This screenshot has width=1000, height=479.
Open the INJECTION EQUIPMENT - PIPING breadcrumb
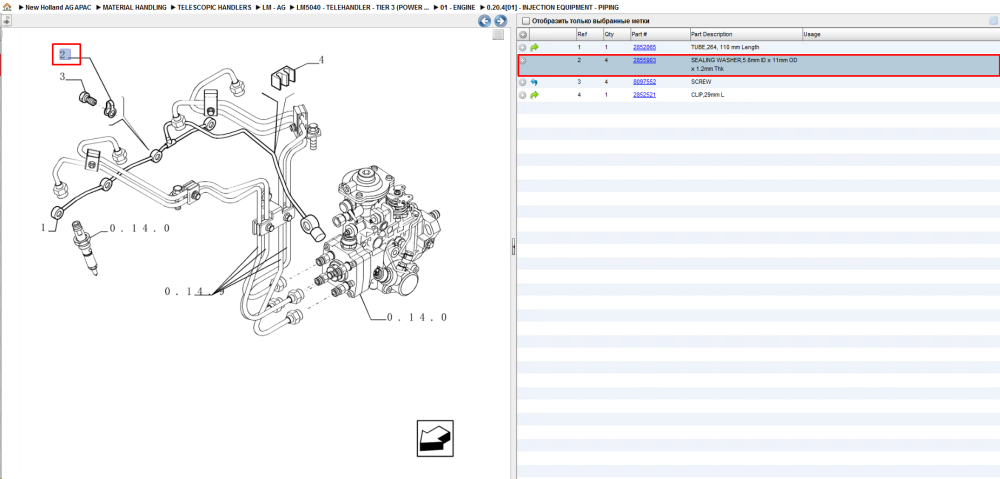[x=552, y=7]
